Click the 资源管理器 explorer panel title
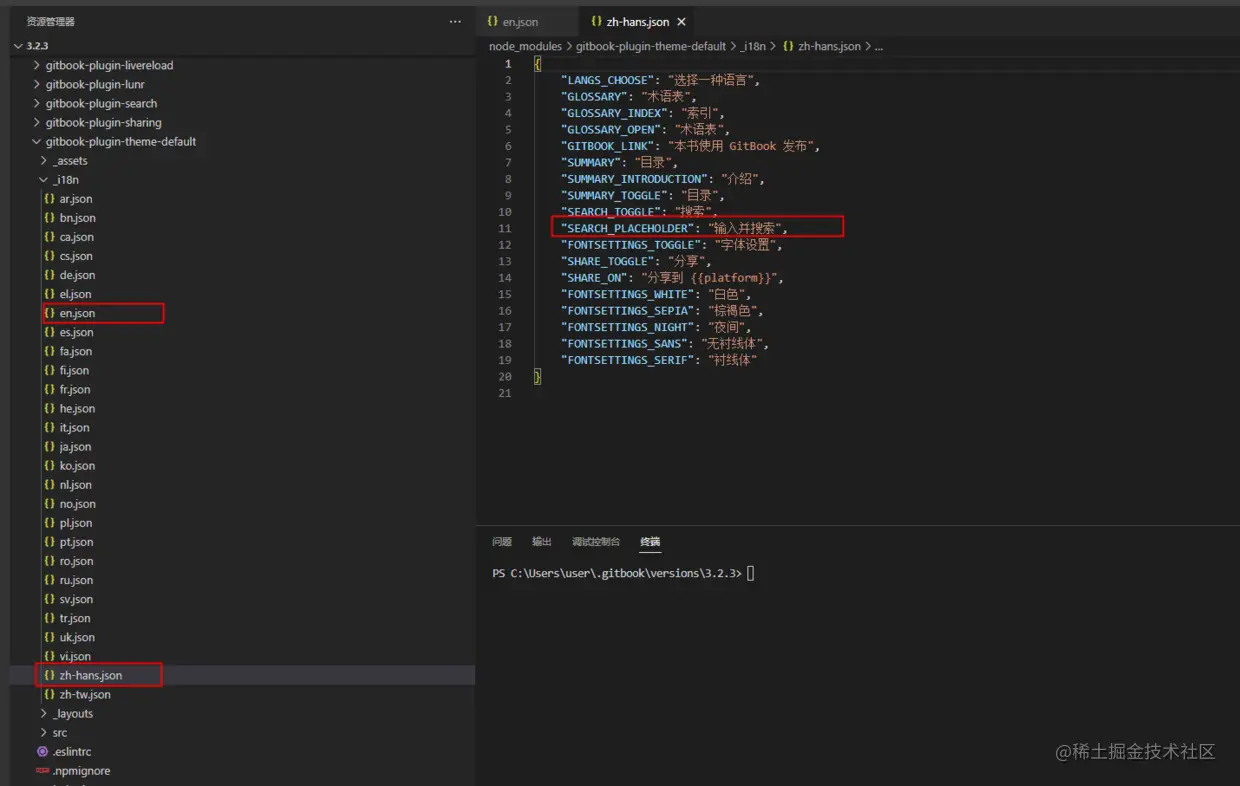 pyautogui.click(x=51, y=21)
